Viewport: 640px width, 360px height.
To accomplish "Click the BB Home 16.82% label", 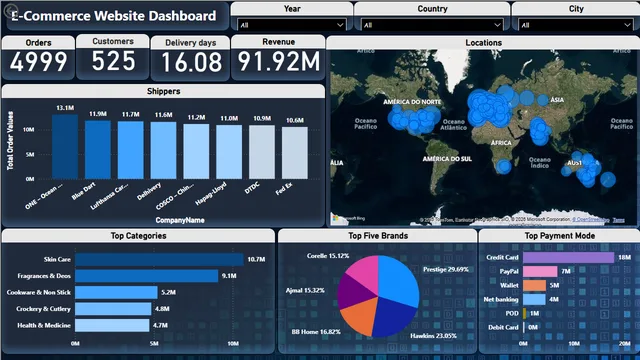I will tap(316, 332).
